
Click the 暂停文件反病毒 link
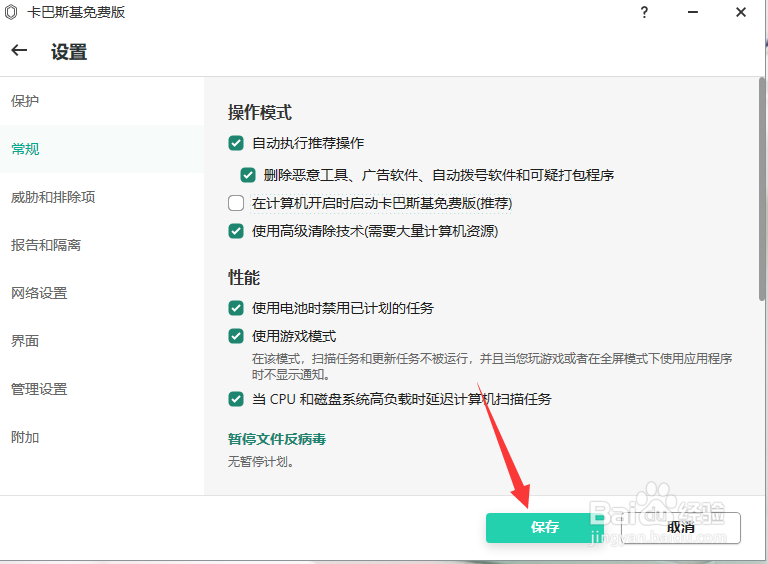pos(277,439)
